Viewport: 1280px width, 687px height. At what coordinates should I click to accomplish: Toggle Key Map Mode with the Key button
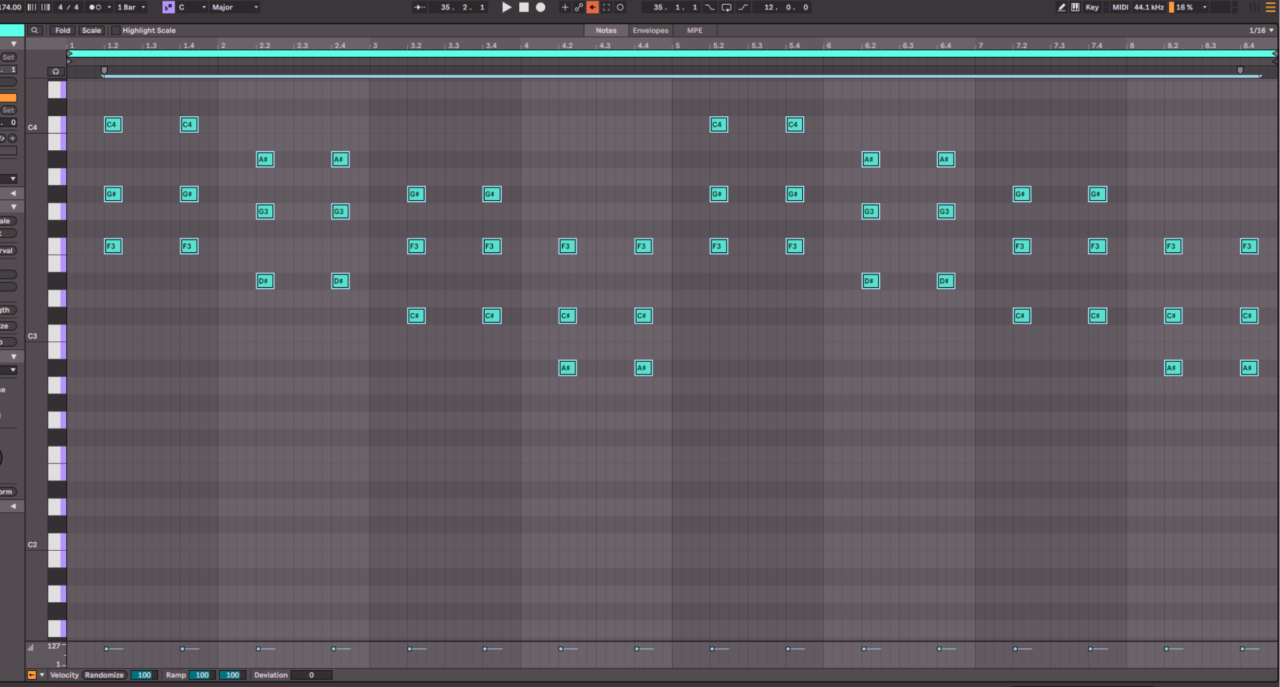1092,7
